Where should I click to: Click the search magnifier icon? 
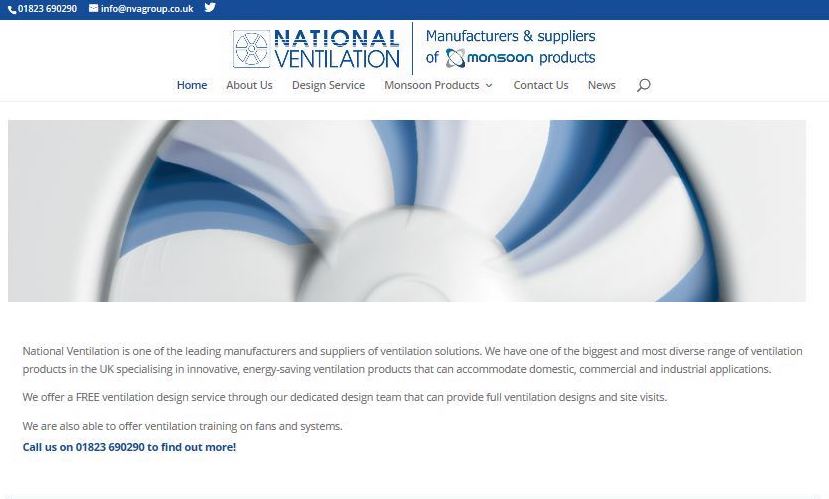tap(643, 85)
